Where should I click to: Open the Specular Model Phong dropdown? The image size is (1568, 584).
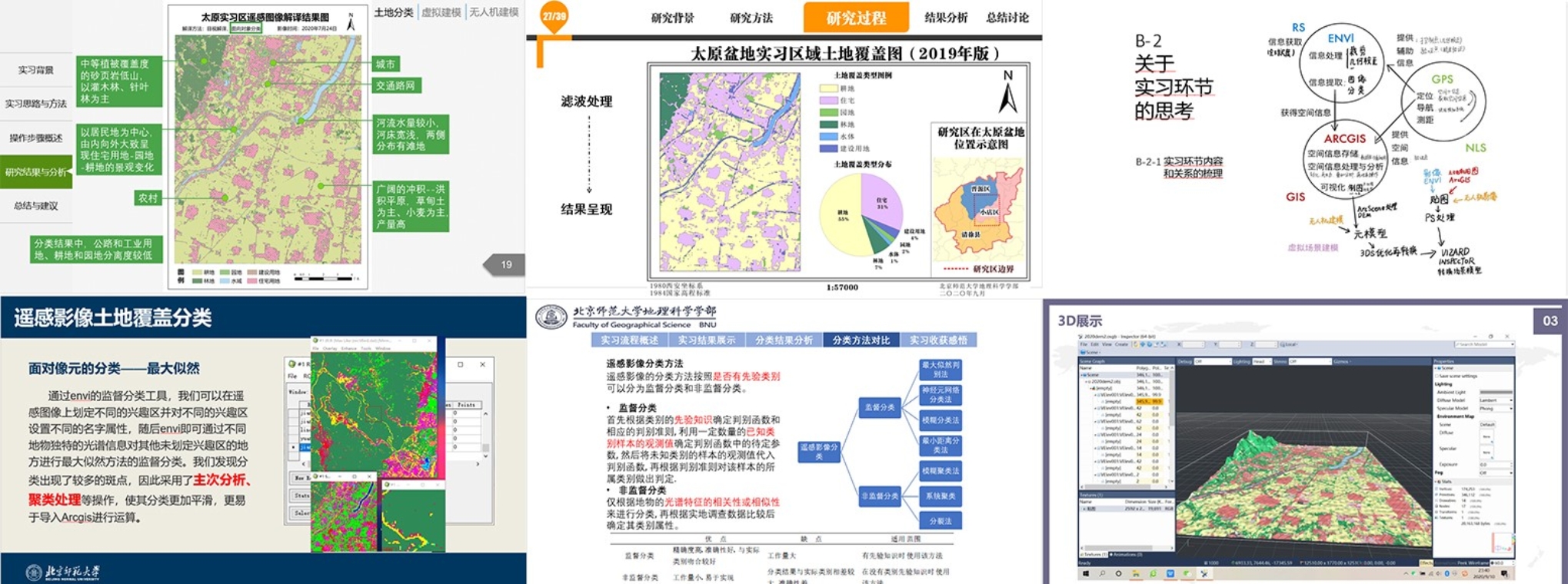point(1496,408)
